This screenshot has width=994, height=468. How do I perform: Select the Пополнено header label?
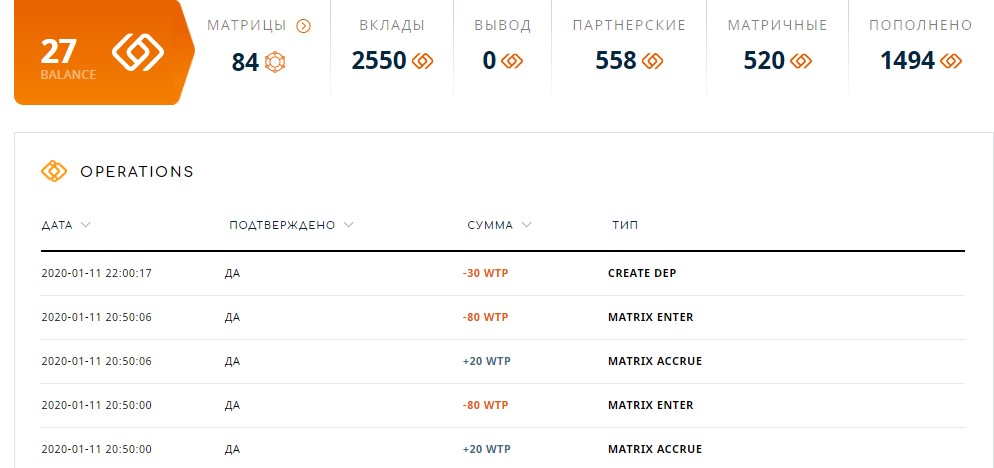[x=920, y=25]
